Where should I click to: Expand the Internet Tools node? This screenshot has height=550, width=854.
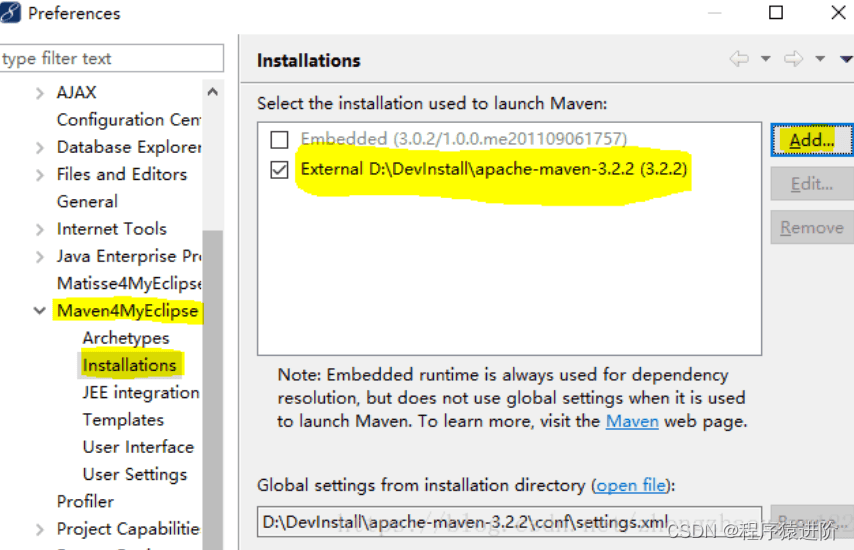[x=39, y=229]
